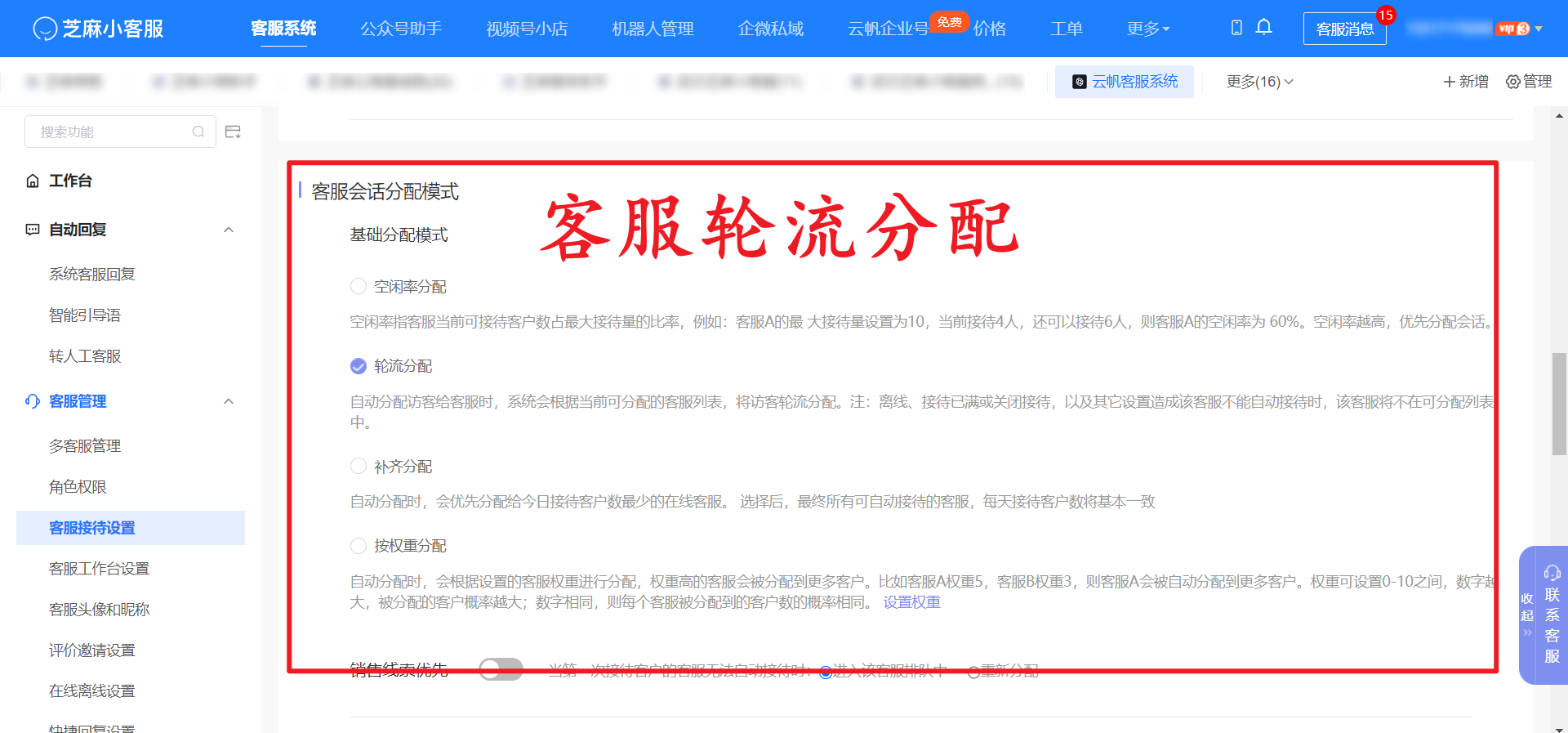1568x733 pixels.
Task: Open 工单 menu item
Action: click(1066, 29)
